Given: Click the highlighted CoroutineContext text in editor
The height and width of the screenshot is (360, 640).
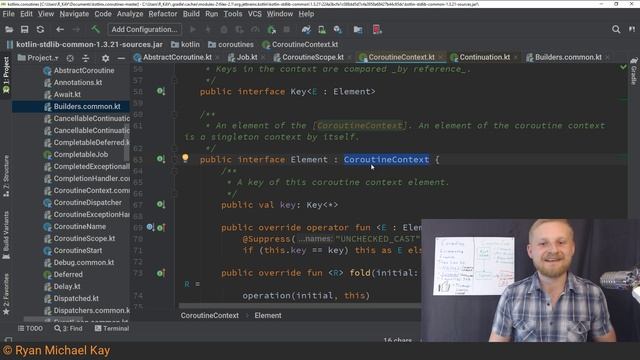Looking at the screenshot, I should click(386, 160).
